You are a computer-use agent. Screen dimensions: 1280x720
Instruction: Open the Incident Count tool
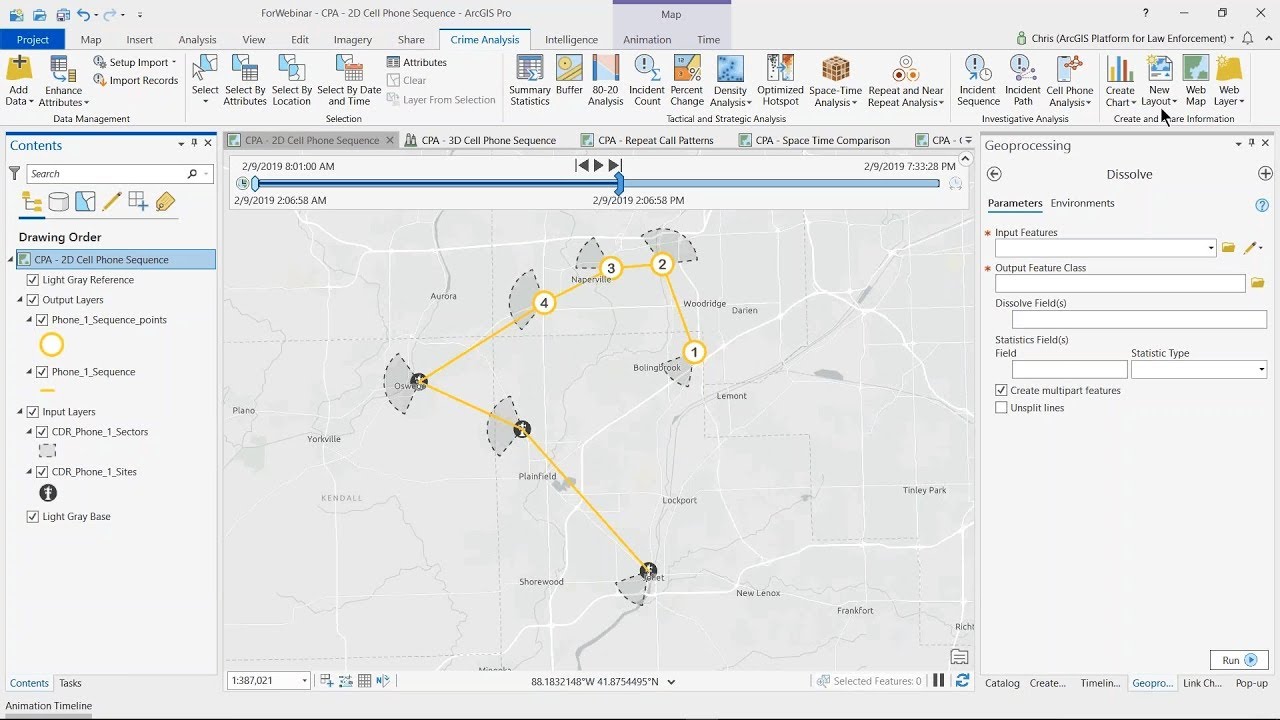coord(647,80)
